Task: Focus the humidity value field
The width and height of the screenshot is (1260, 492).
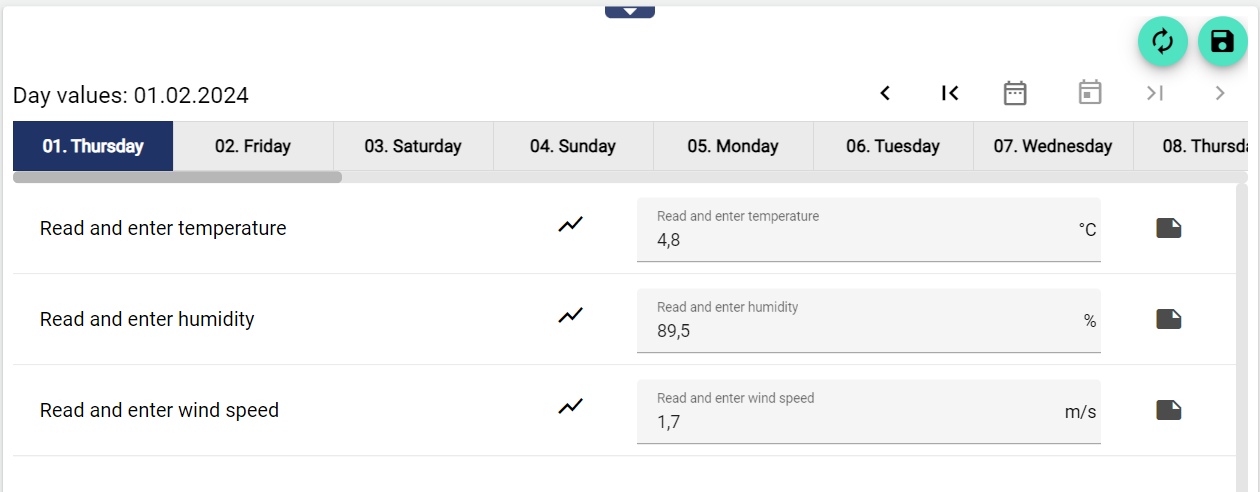Action: click(x=860, y=331)
